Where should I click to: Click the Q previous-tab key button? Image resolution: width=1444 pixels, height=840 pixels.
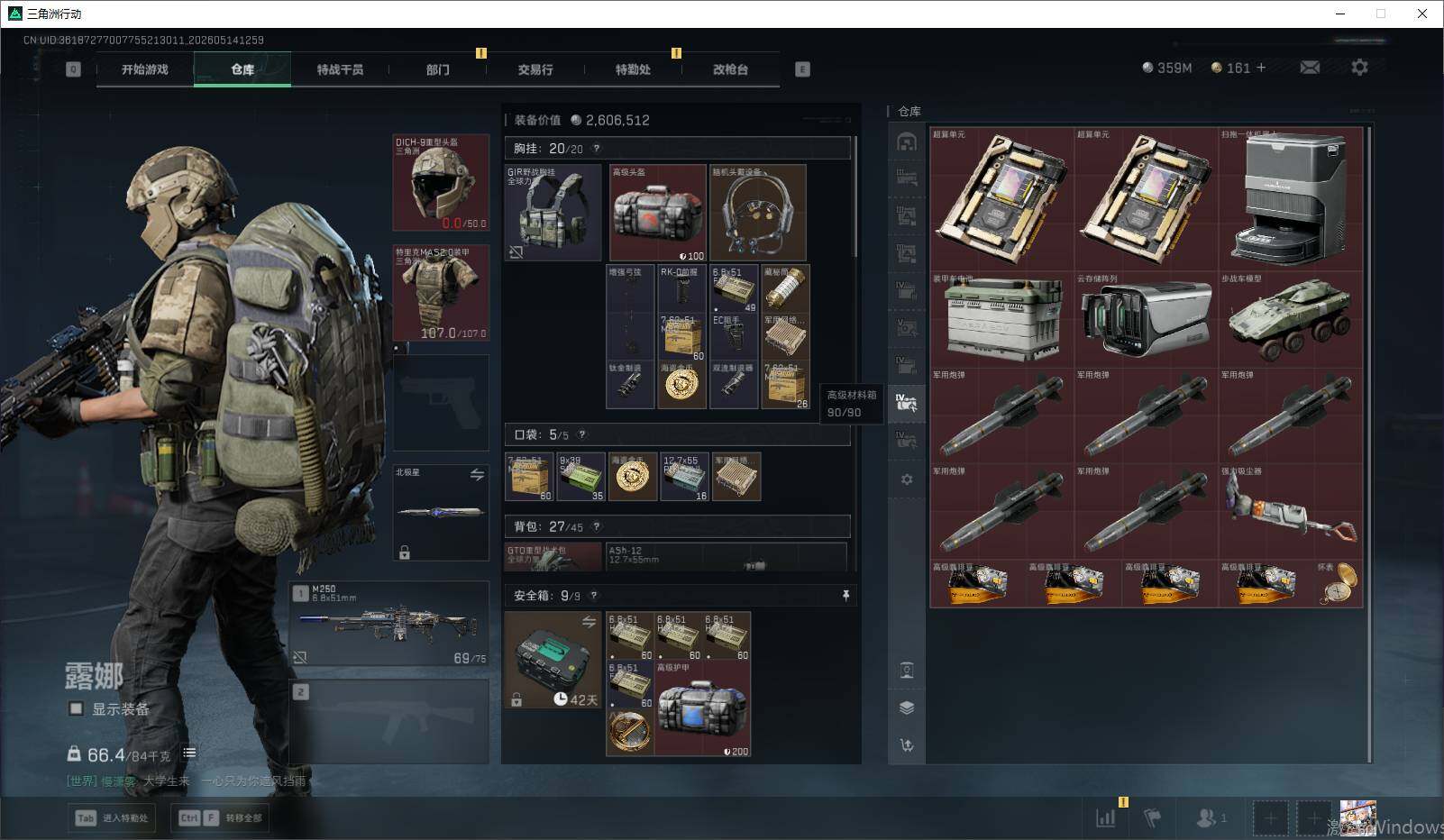tap(73, 69)
